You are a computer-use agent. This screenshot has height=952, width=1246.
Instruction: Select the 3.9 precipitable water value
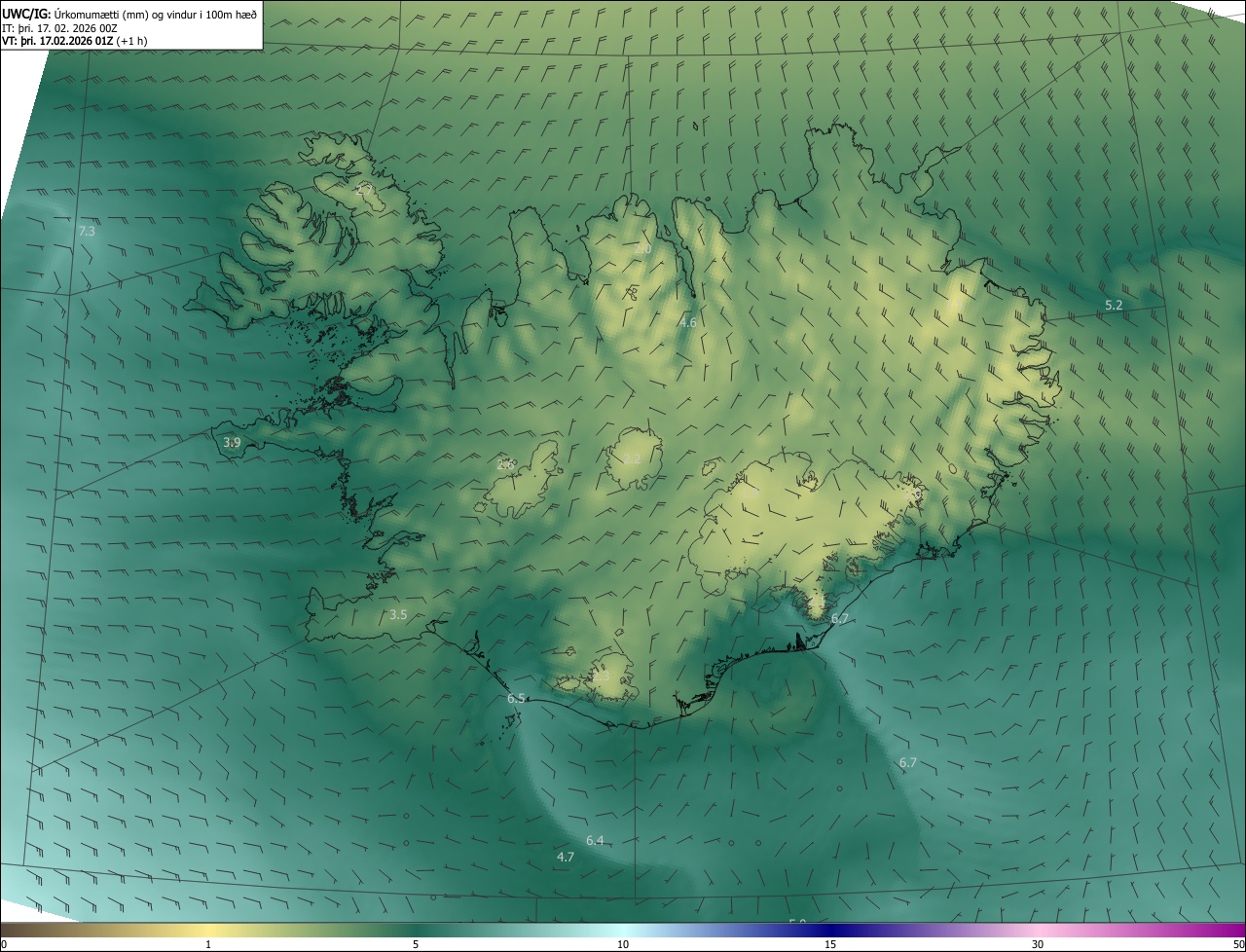(x=232, y=442)
